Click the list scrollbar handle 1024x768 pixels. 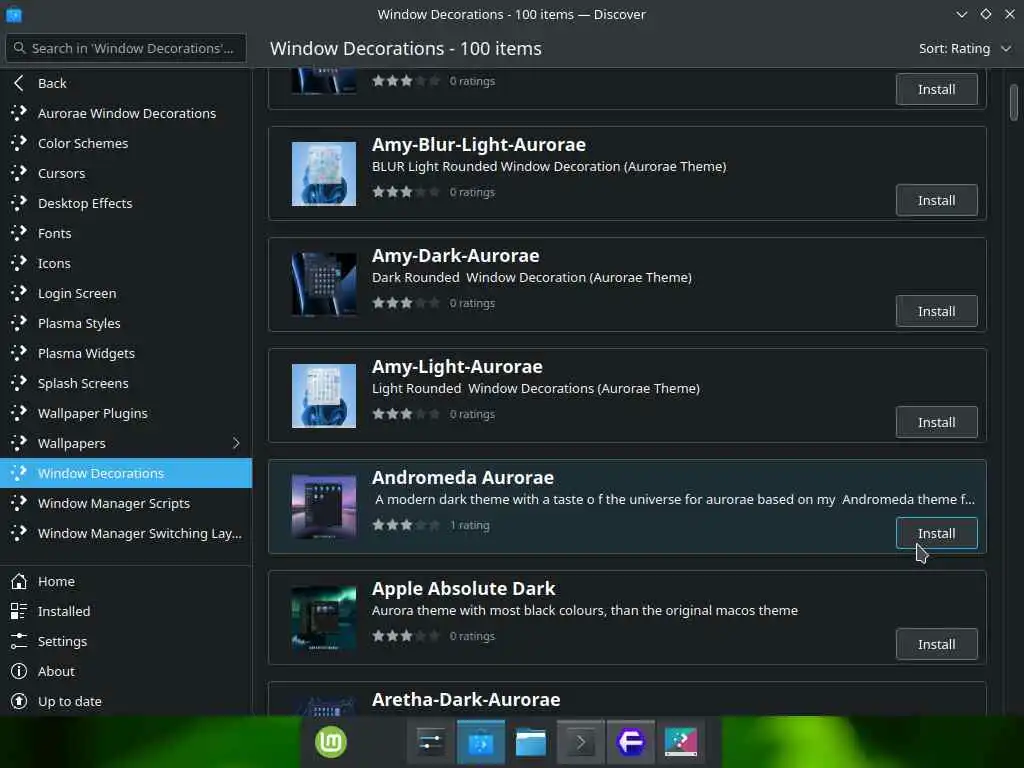(1014, 103)
